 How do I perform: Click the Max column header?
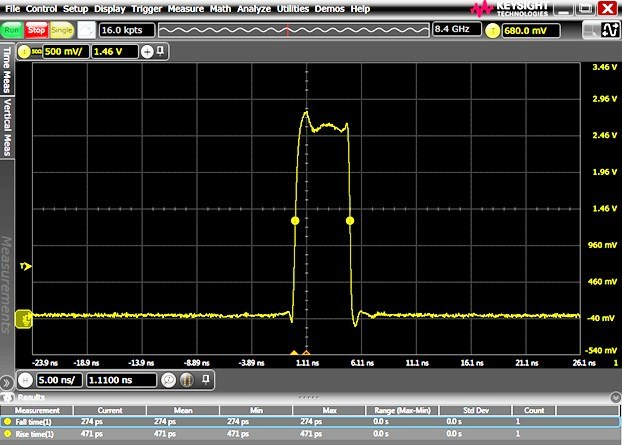pos(329,410)
